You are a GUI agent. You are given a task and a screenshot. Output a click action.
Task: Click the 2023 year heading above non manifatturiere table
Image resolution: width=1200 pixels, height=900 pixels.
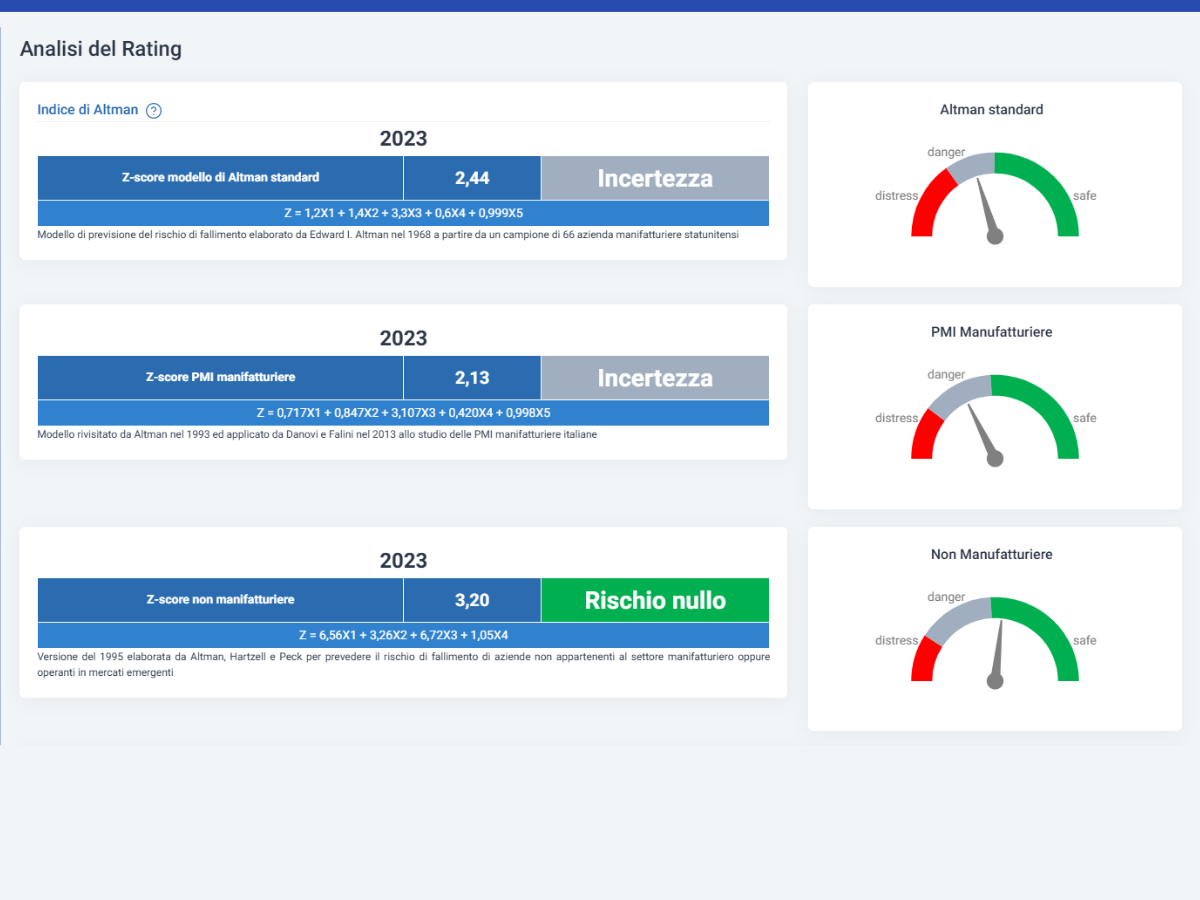coord(403,561)
